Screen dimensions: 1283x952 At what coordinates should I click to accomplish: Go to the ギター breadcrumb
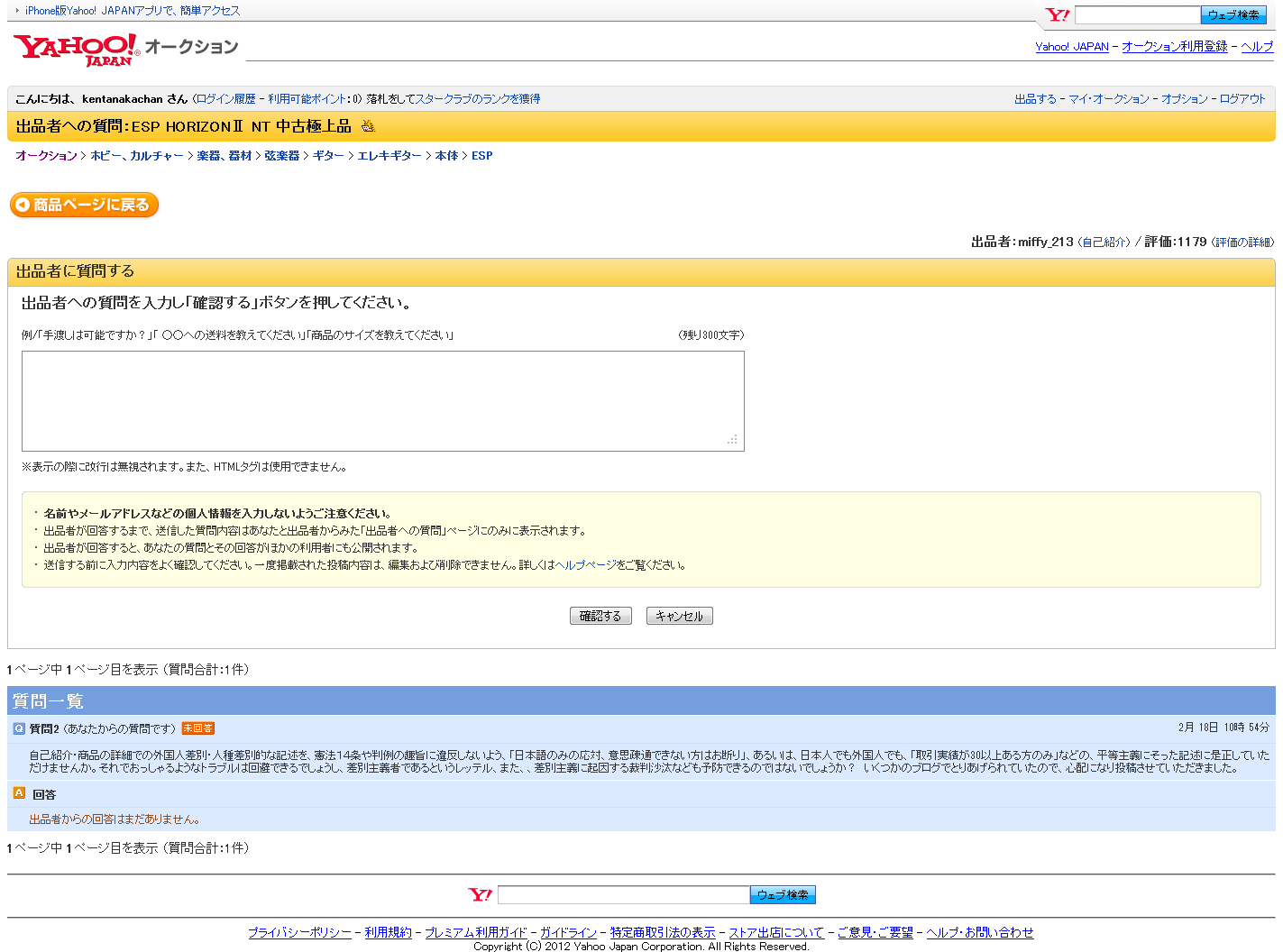coord(328,156)
